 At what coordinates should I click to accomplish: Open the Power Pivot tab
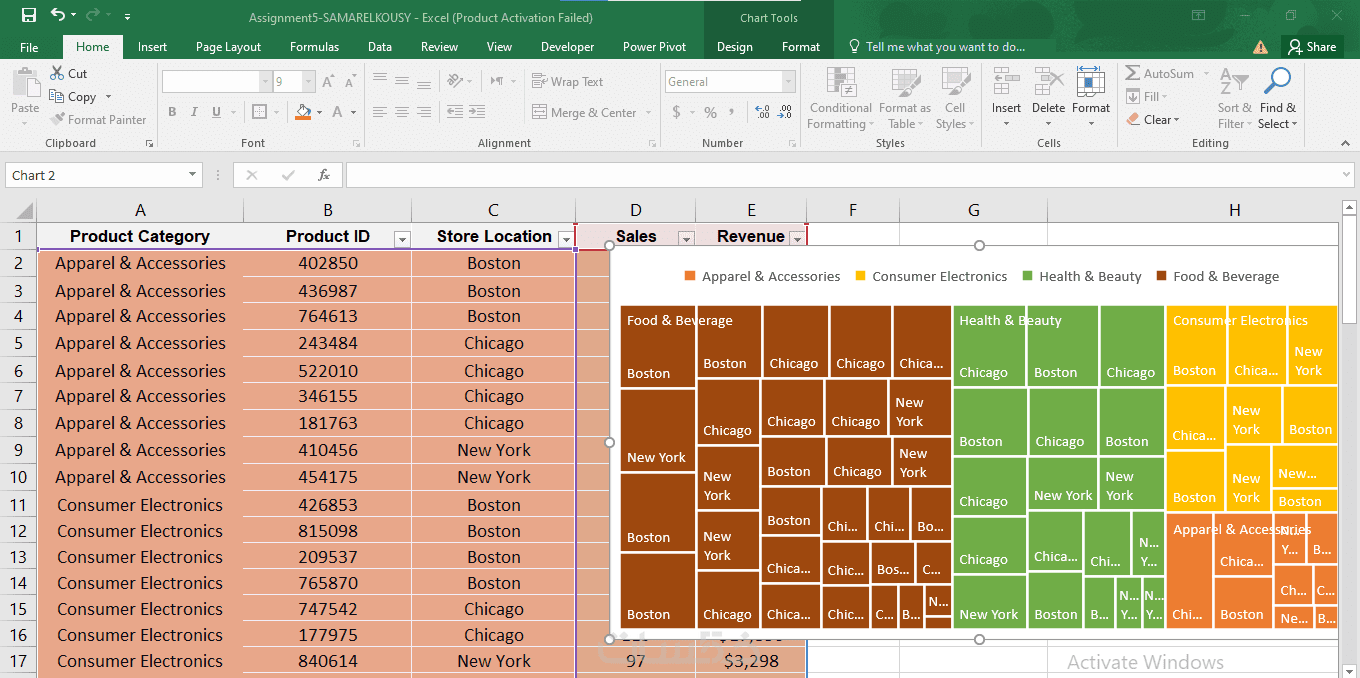point(654,47)
